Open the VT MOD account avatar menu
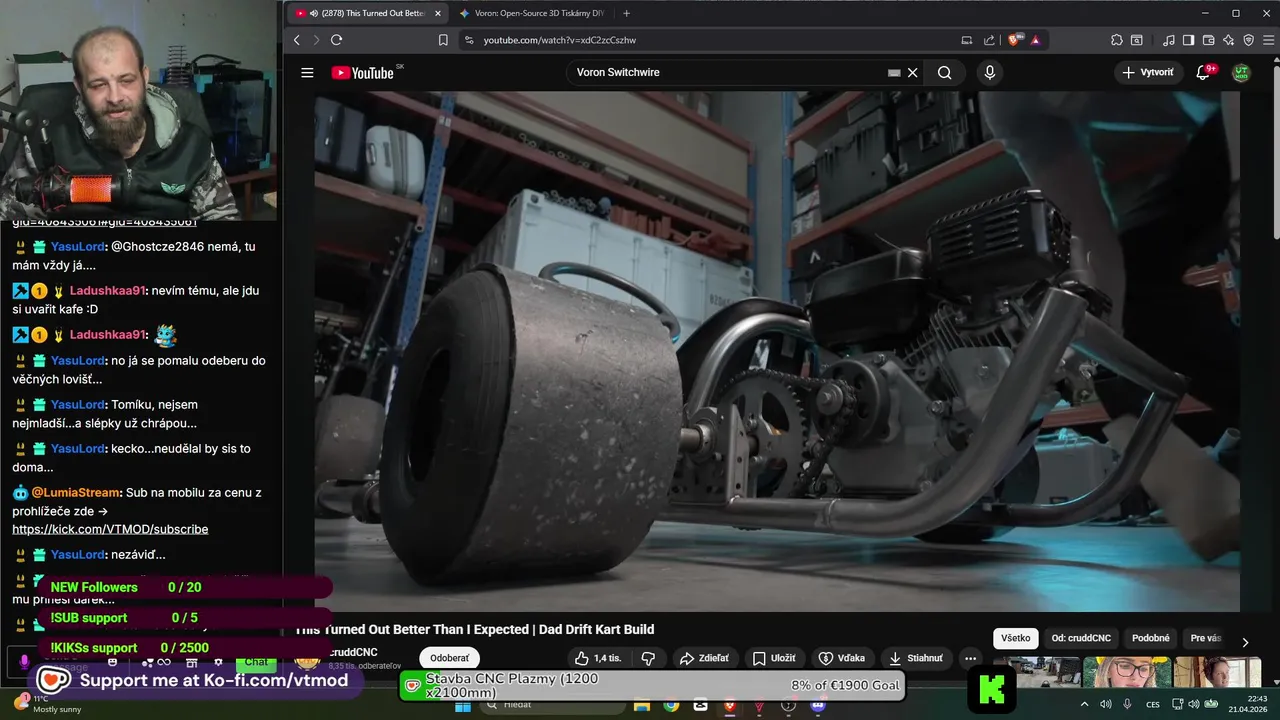The width and height of the screenshot is (1280, 720). point(1241,72)
